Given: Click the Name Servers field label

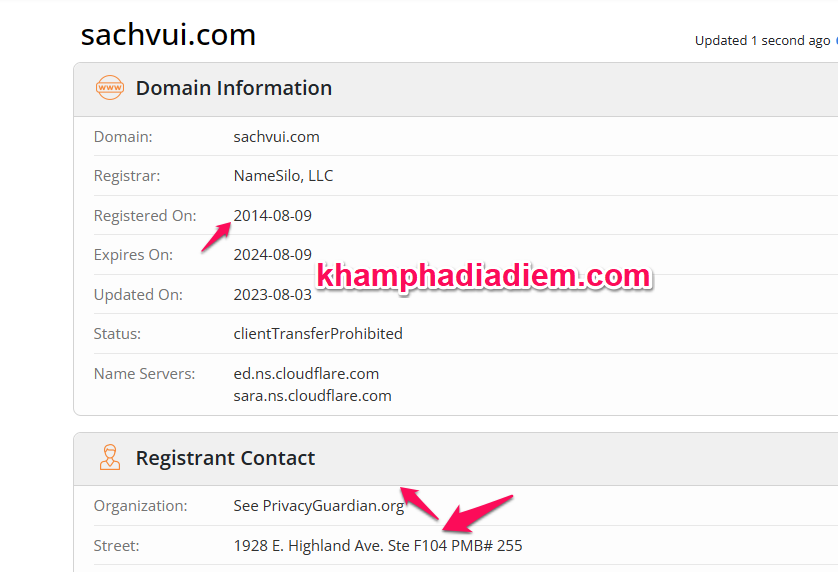Looking at the screenshot, I should pyautogui.click(x=144, y=374).
